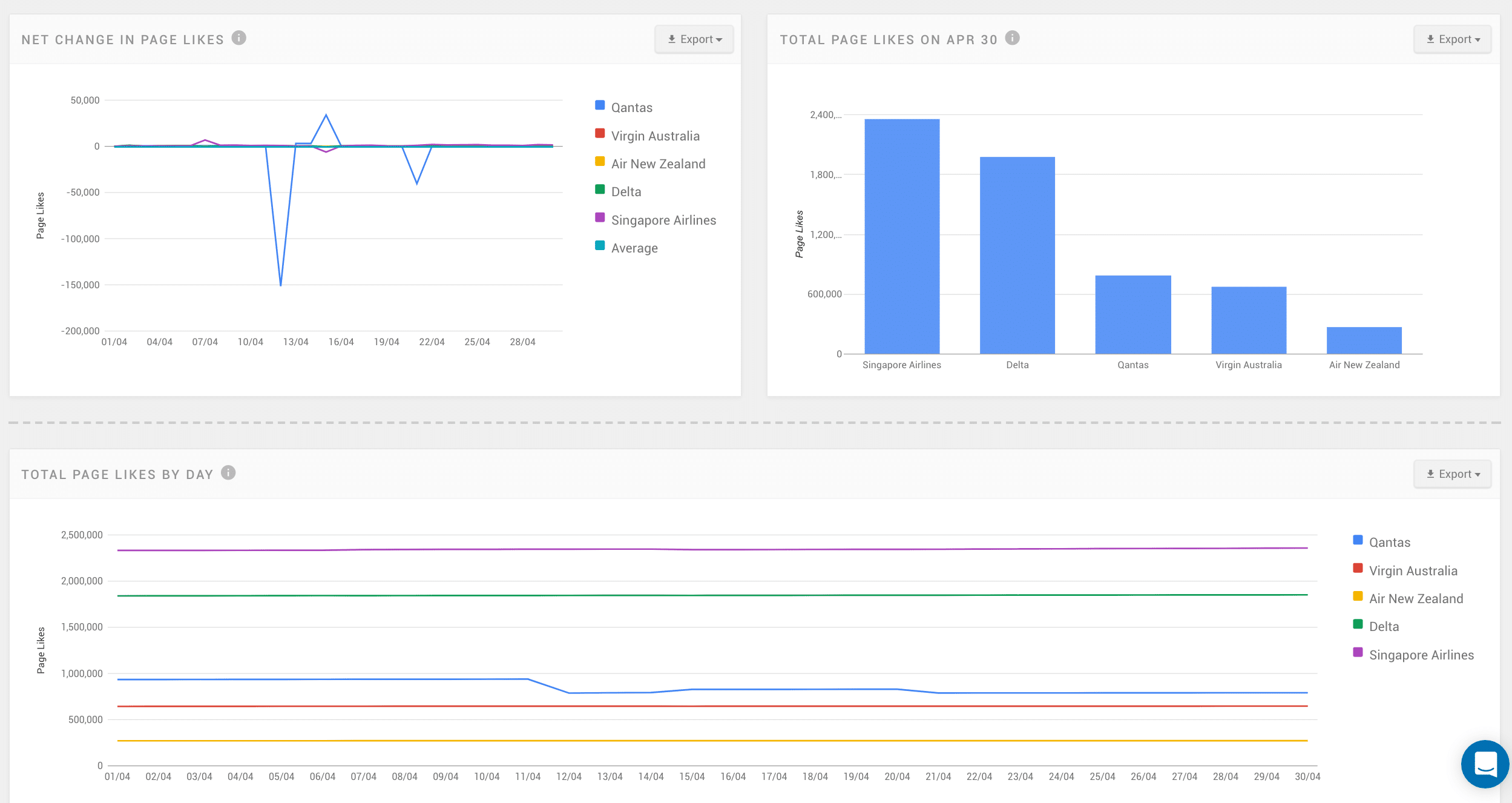Toggle Qantas legend label in Net Change chart
The image size is (1512, 803).
[x=632, y=108]
